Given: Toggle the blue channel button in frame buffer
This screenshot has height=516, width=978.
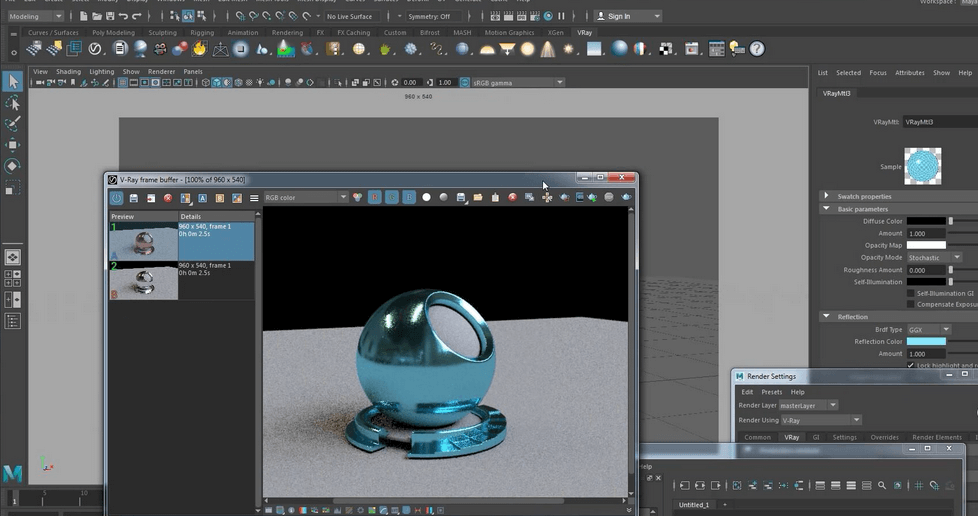Looking at the screenshot, I should [409, 198].
